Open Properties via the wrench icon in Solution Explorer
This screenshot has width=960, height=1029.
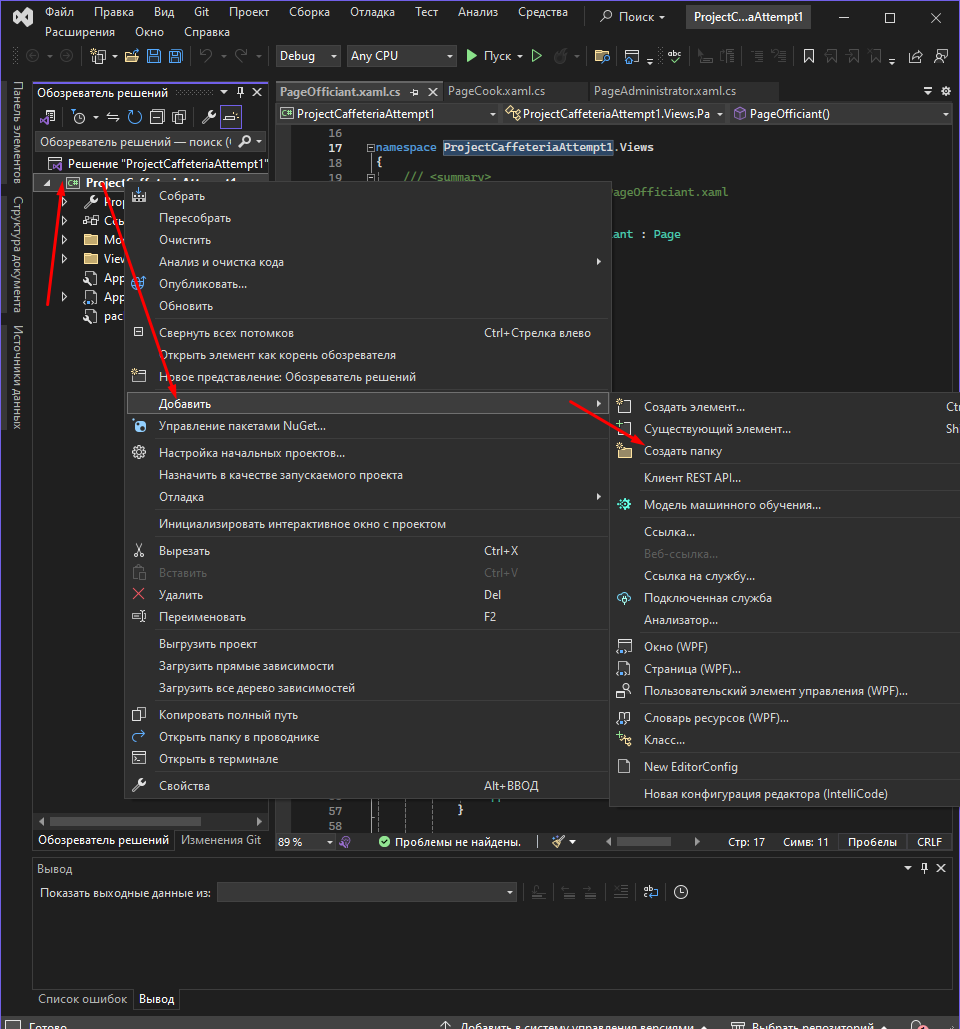coord(209,117)
